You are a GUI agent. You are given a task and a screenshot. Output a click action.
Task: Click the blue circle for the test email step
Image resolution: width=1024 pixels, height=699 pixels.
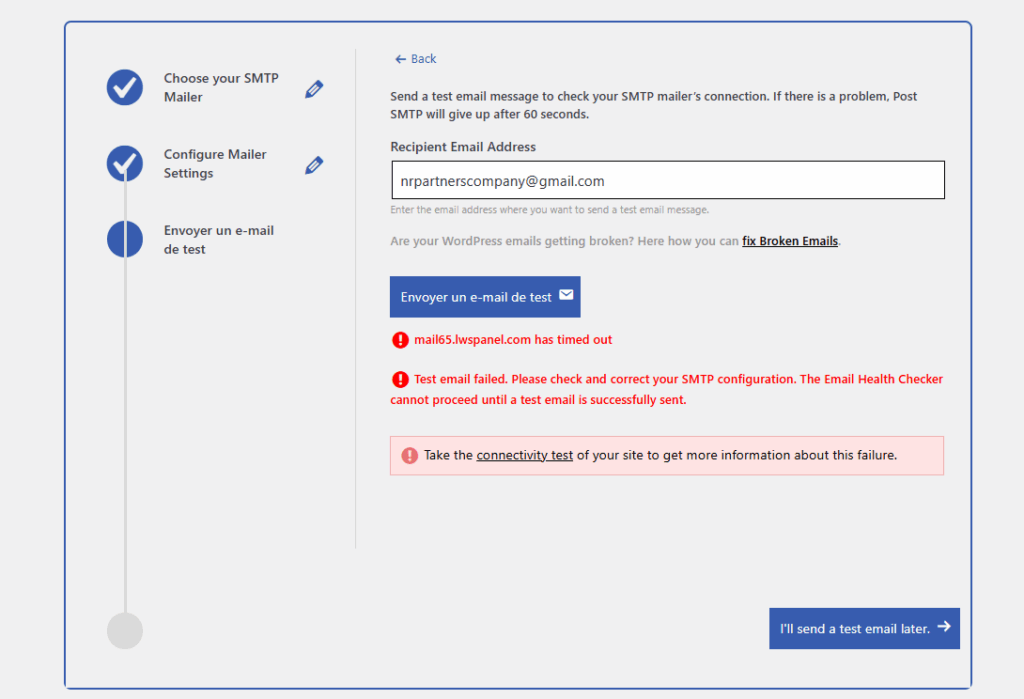(x=125, y=239)
